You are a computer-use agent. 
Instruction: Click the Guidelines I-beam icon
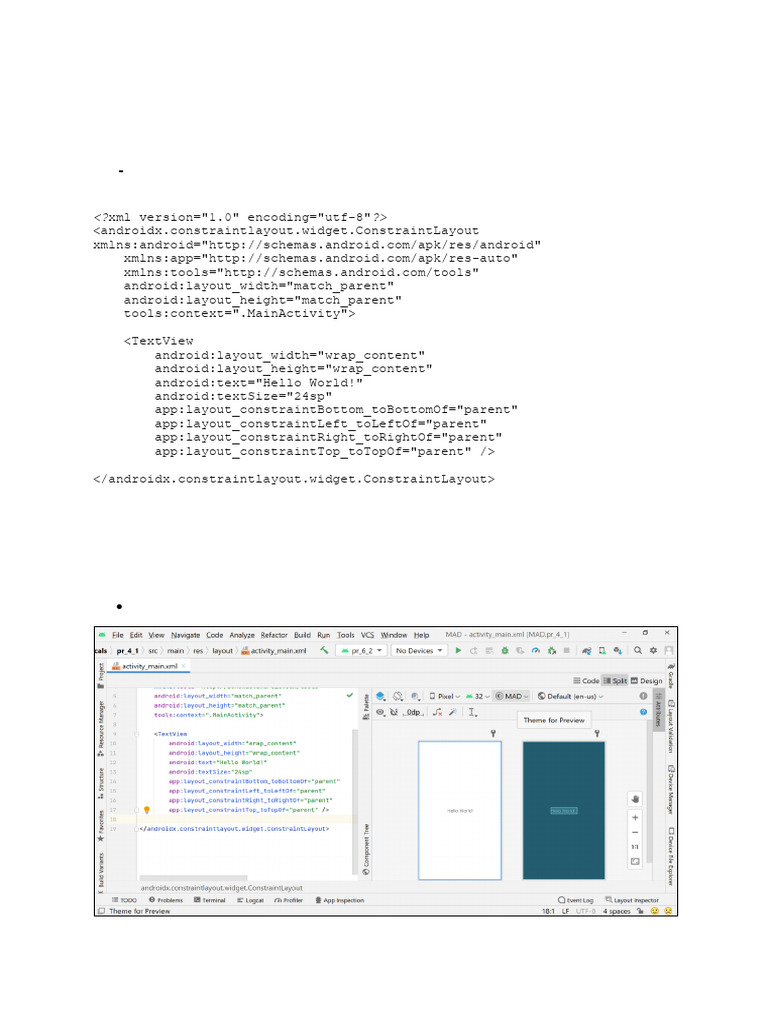(472, 712)
